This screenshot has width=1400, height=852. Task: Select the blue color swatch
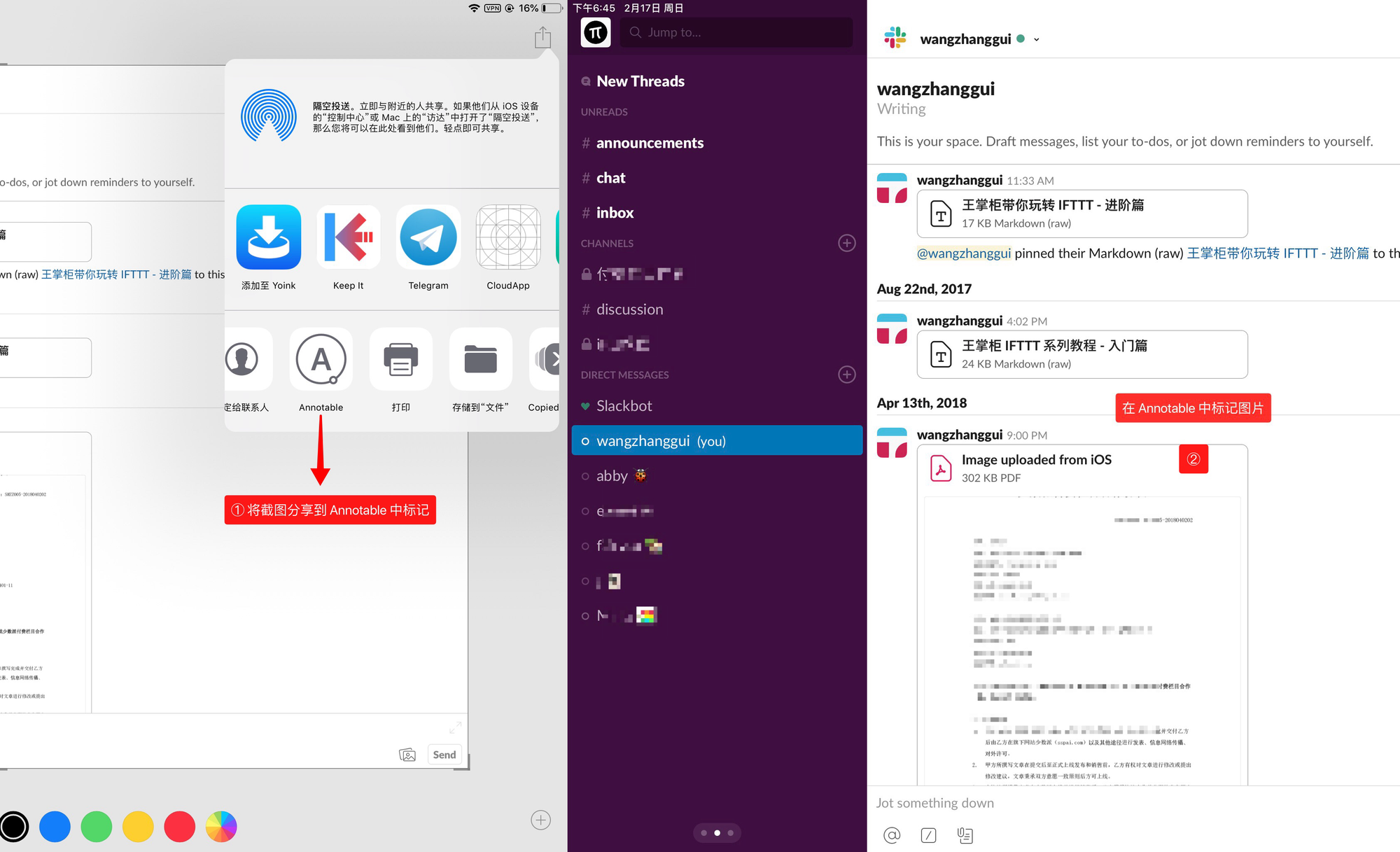(x=55, y=827)
